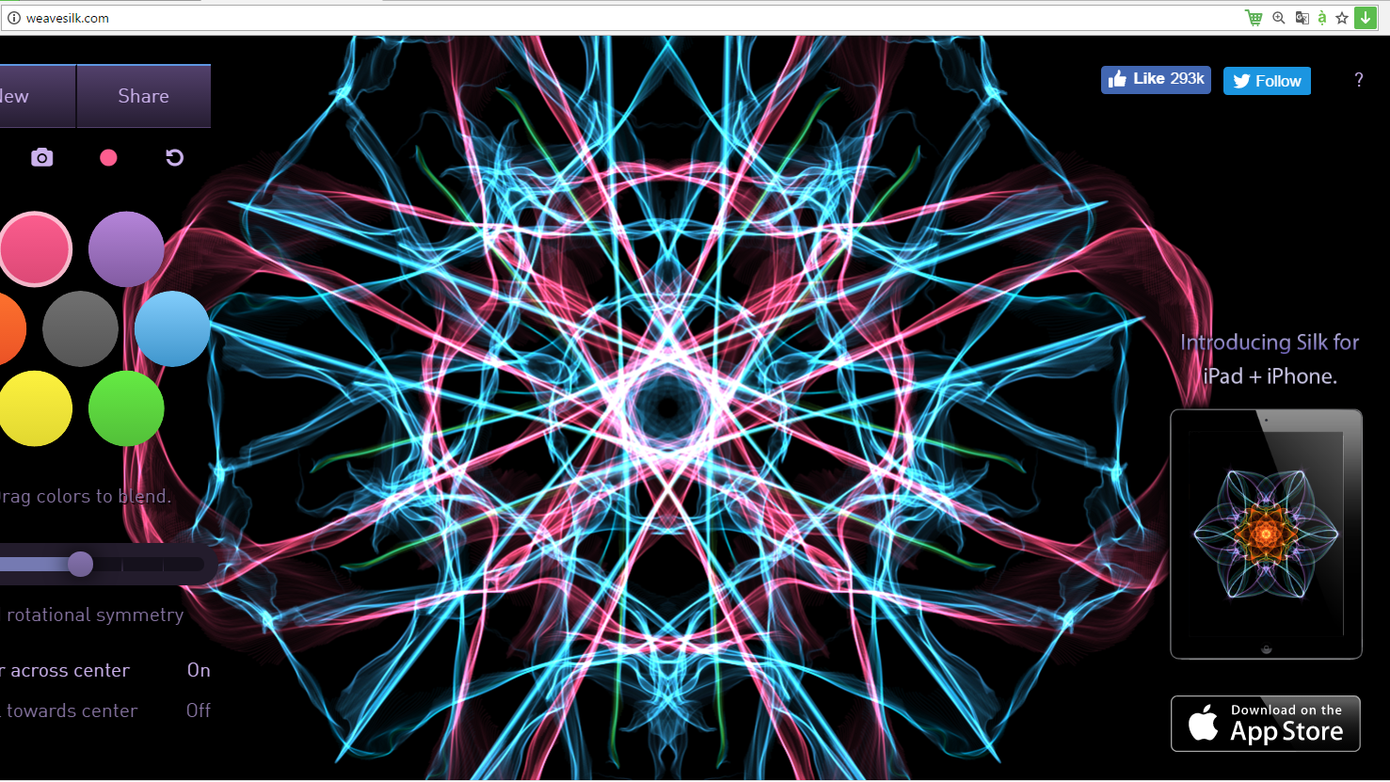Click the rotational symmetry slider handle
This screenshot has height=782, width=1390.
point(81,565)
